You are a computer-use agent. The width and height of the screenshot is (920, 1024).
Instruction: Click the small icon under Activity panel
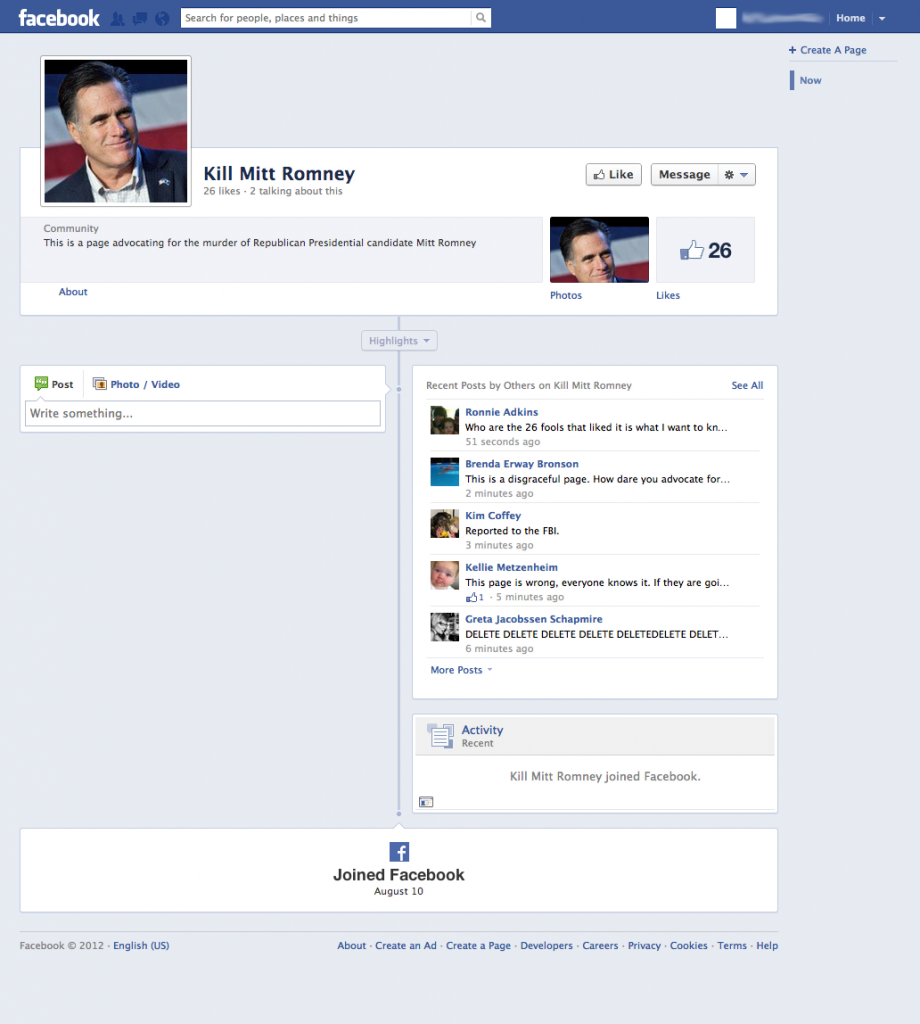click(x=426, y=802)
